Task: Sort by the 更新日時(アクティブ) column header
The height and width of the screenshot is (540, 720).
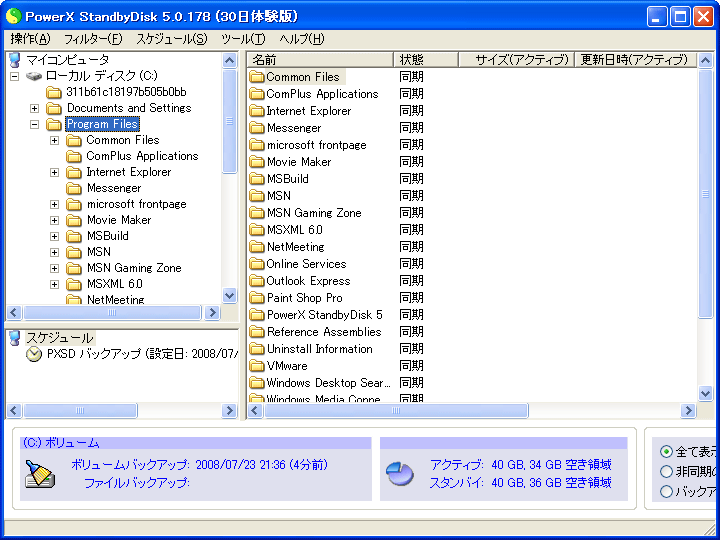Action: (636, 60)
